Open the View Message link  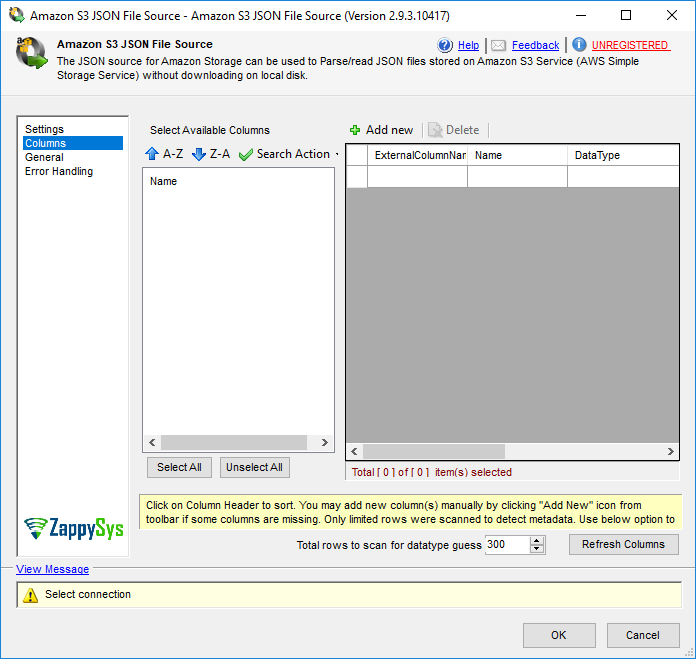point(52,569)
